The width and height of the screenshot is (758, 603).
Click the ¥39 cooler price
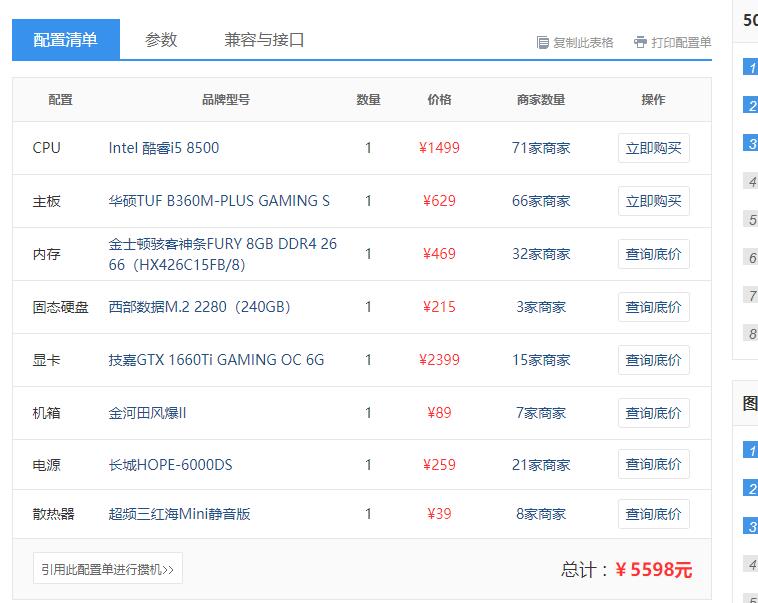439,514
